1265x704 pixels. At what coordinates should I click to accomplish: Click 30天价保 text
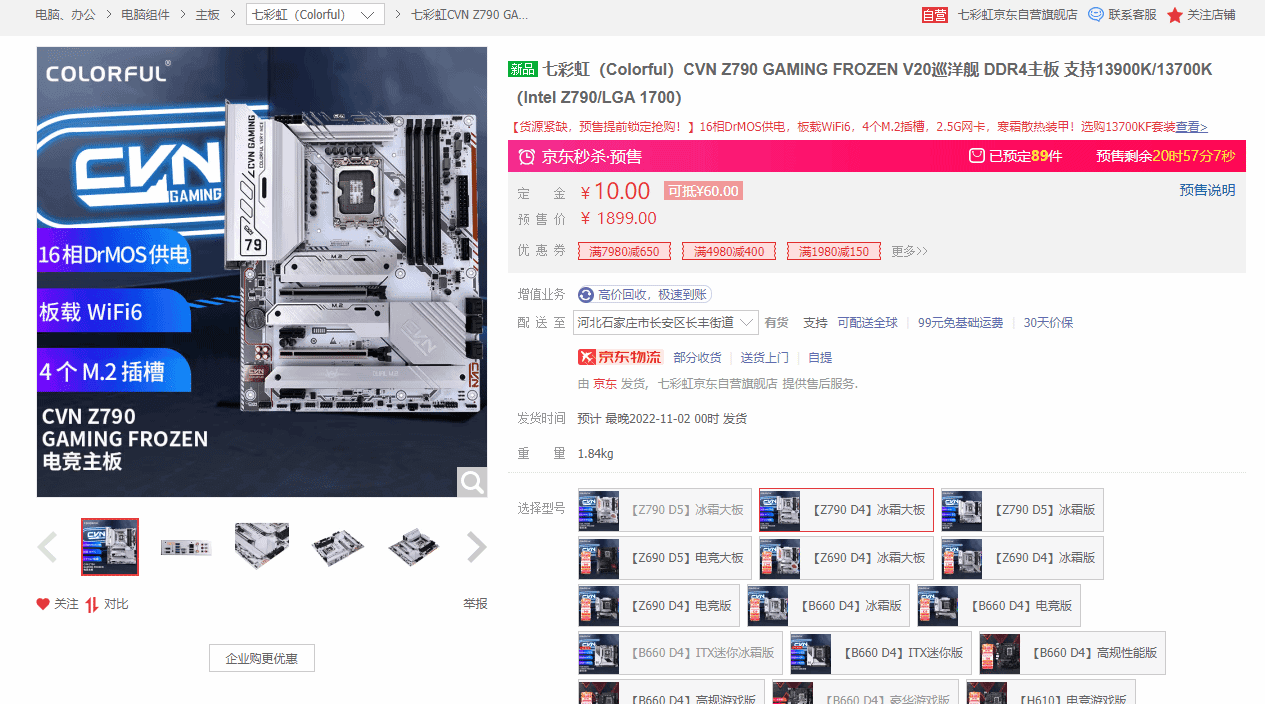click(x=1048, y=323)
